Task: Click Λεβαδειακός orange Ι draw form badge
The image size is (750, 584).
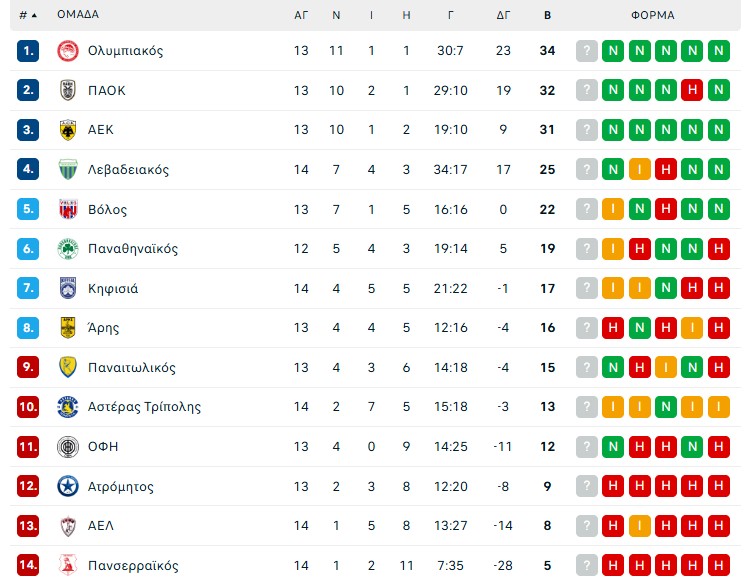Action: click(639, 170)
